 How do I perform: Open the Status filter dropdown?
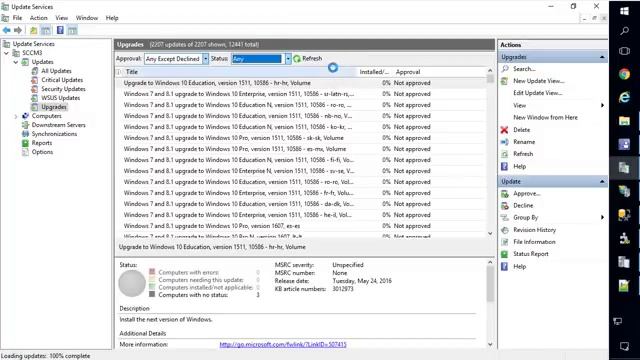(288, 59)
